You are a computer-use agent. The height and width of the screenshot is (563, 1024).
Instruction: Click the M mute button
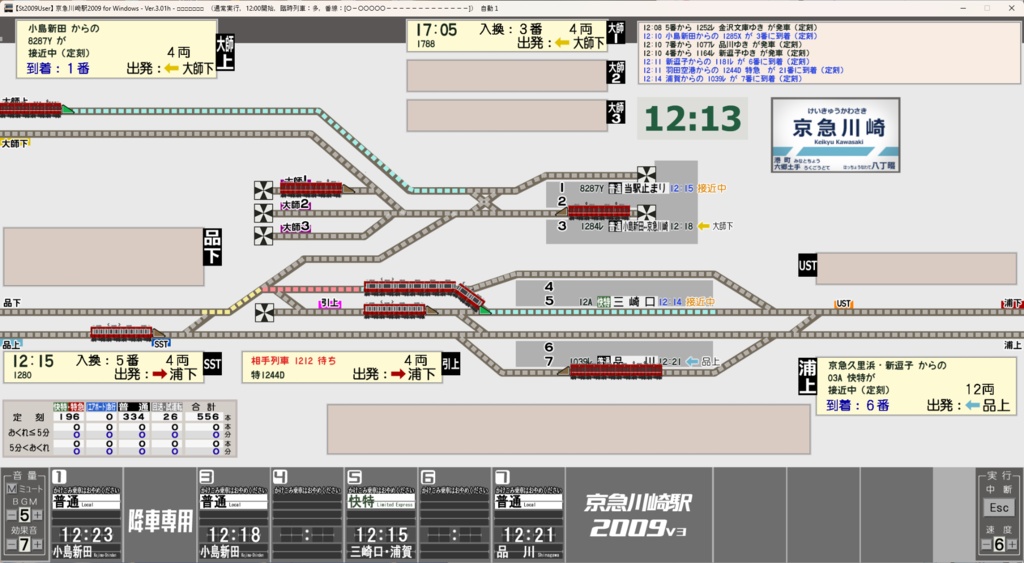tap(12, 489)
